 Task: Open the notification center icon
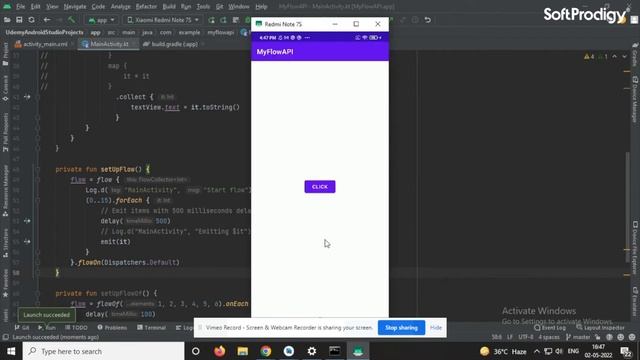626,351
